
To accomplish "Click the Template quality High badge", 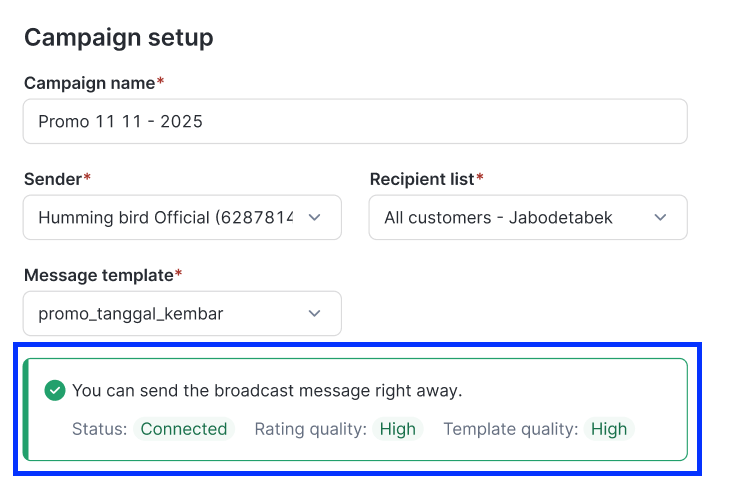I will pyautogui.click(x=609, y=429).
